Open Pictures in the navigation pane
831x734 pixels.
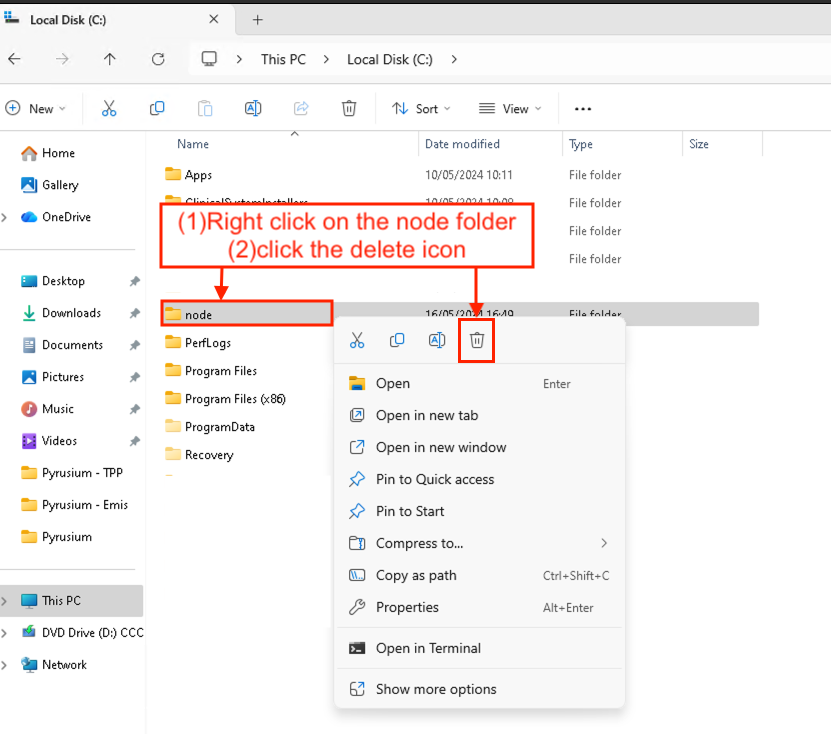(52, 377)
